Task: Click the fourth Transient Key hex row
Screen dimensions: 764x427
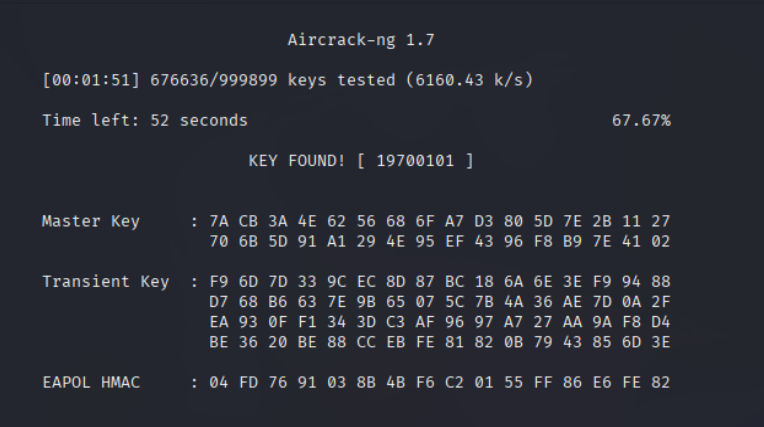Action: click(439, 342)
